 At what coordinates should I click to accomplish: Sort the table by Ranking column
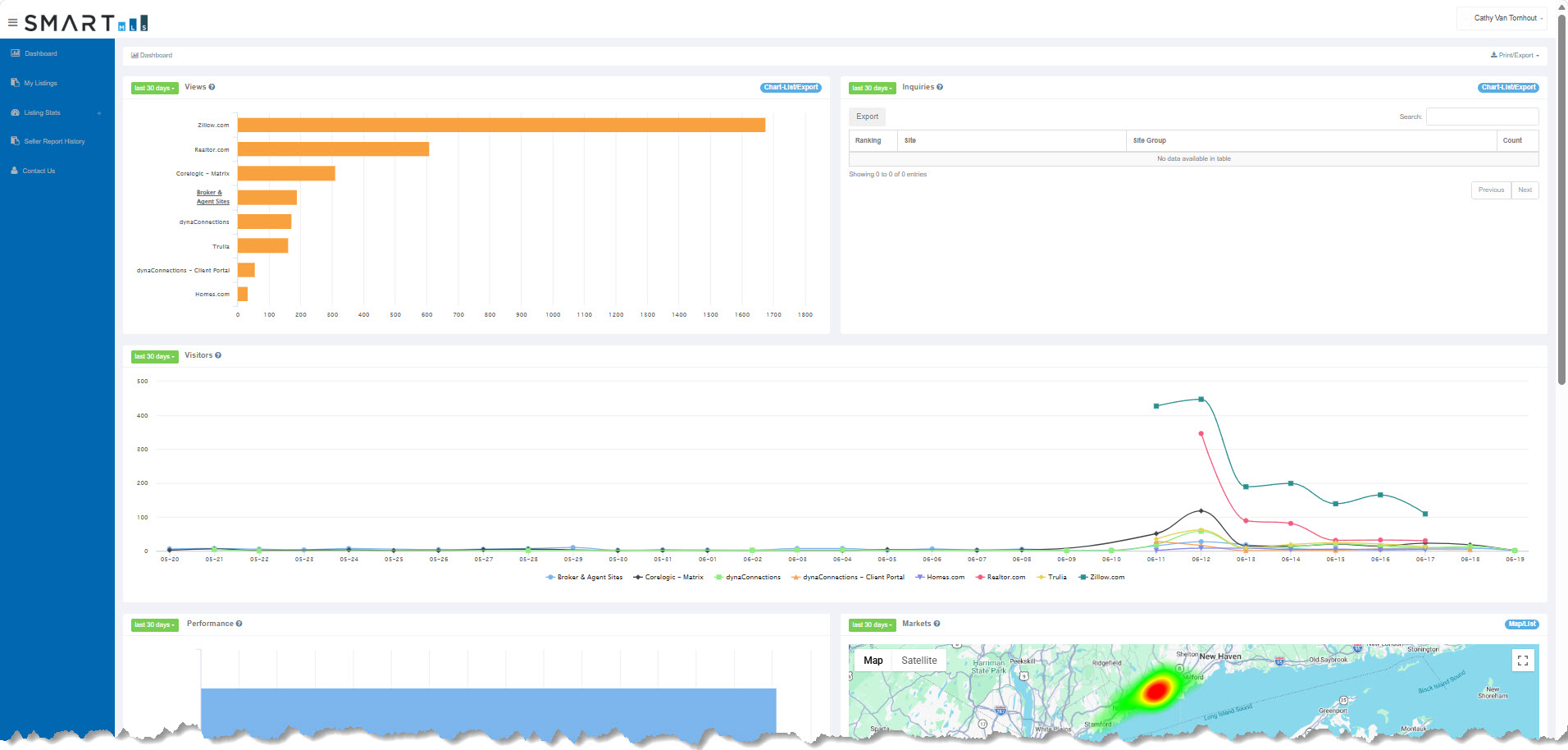(873, 140)
